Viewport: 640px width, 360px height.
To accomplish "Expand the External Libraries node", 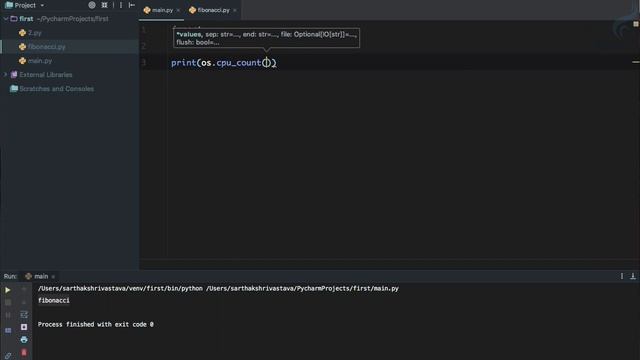I will [x=5, y=75].
